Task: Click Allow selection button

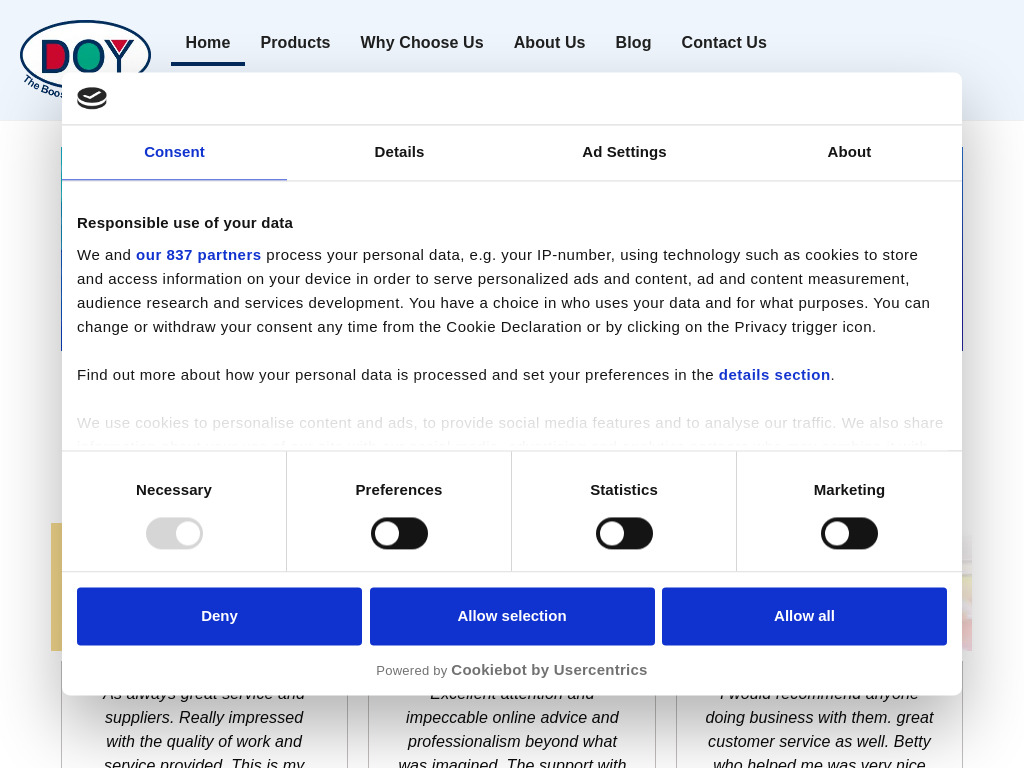Action: [x=512, y=616]
